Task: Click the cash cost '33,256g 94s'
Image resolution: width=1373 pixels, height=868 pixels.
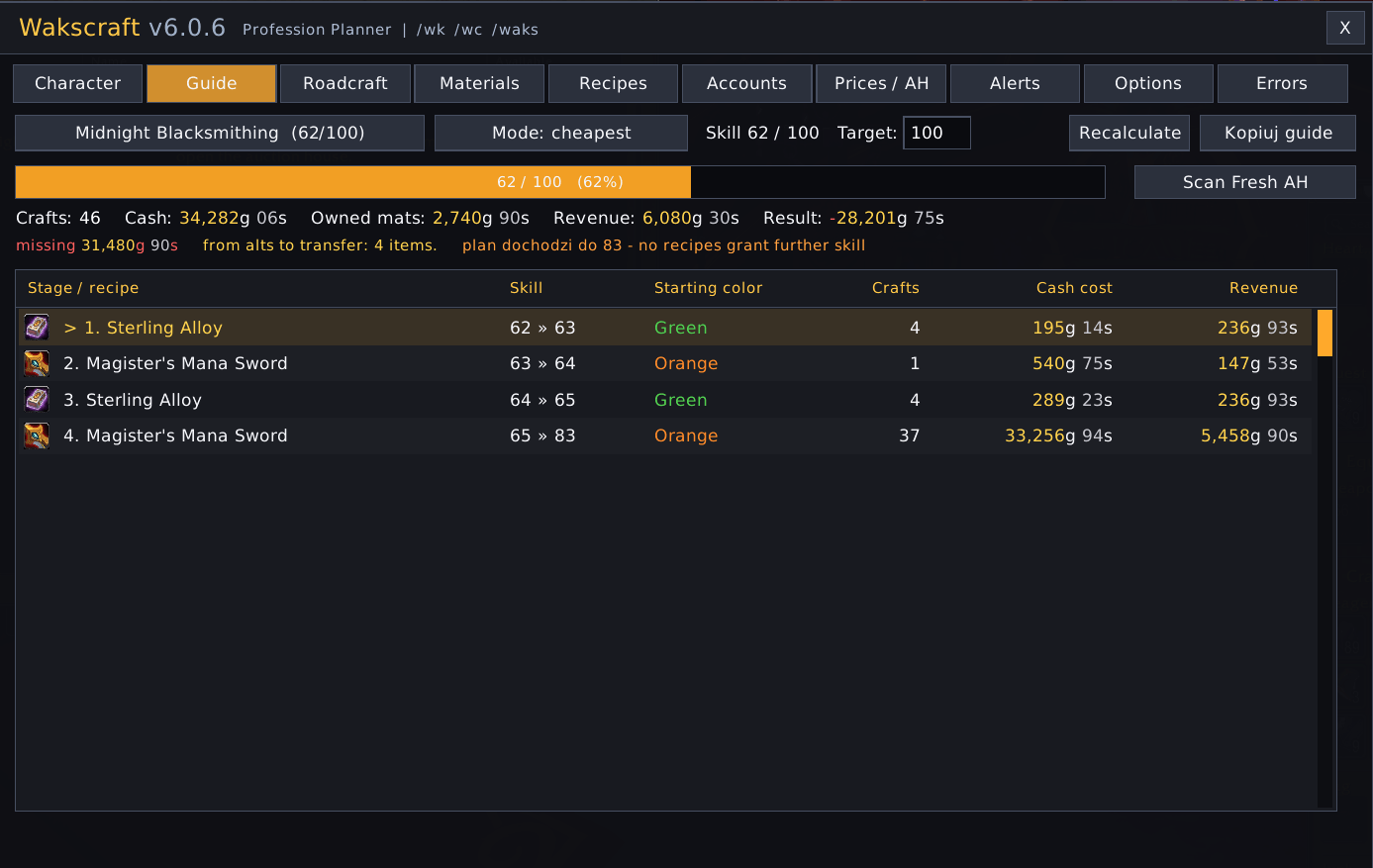Action: click(x=1058, y=435)
